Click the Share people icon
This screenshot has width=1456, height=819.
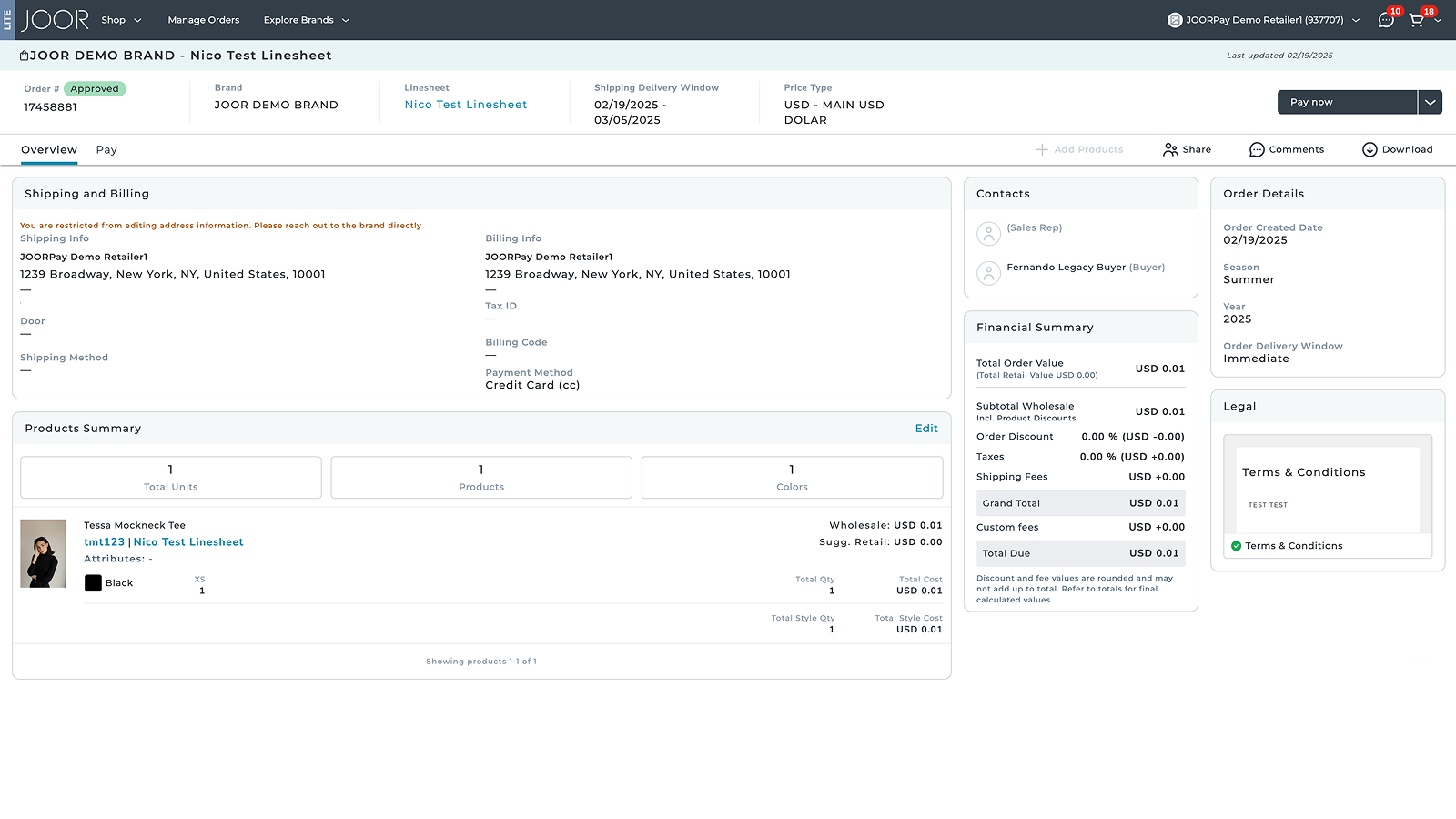[x=1170, y=149]
